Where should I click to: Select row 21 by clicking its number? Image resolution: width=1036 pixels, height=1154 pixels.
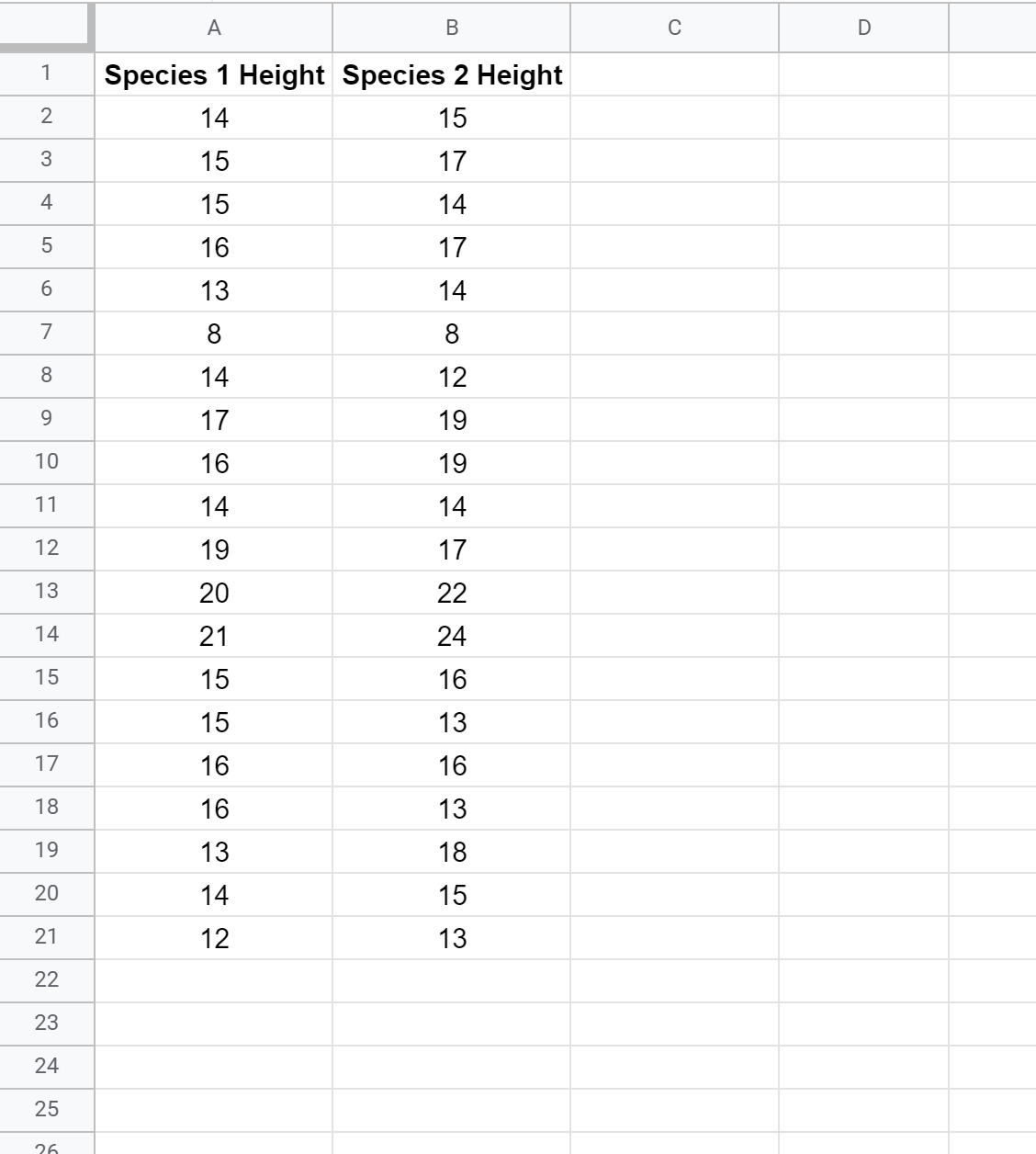(46, 937)
